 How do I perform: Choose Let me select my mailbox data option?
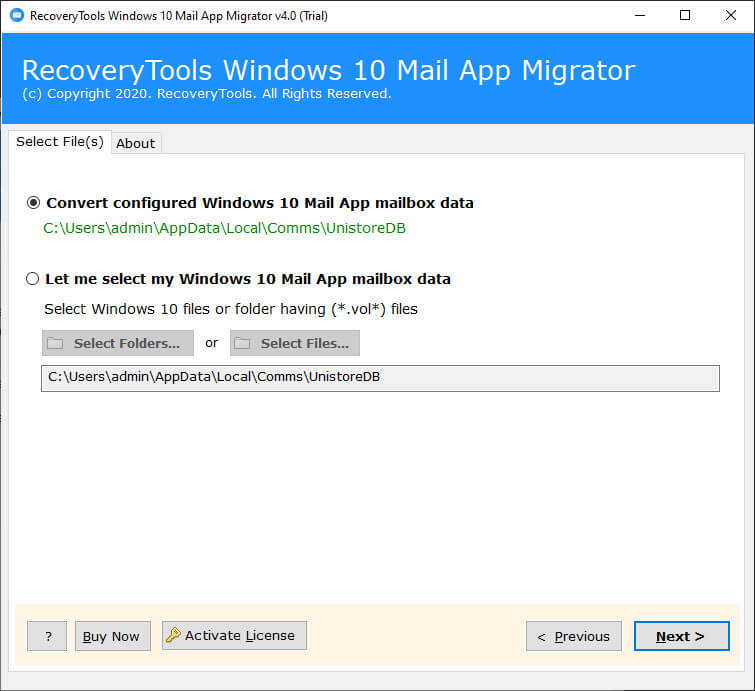pyautogui.click(x=34, y=279)
